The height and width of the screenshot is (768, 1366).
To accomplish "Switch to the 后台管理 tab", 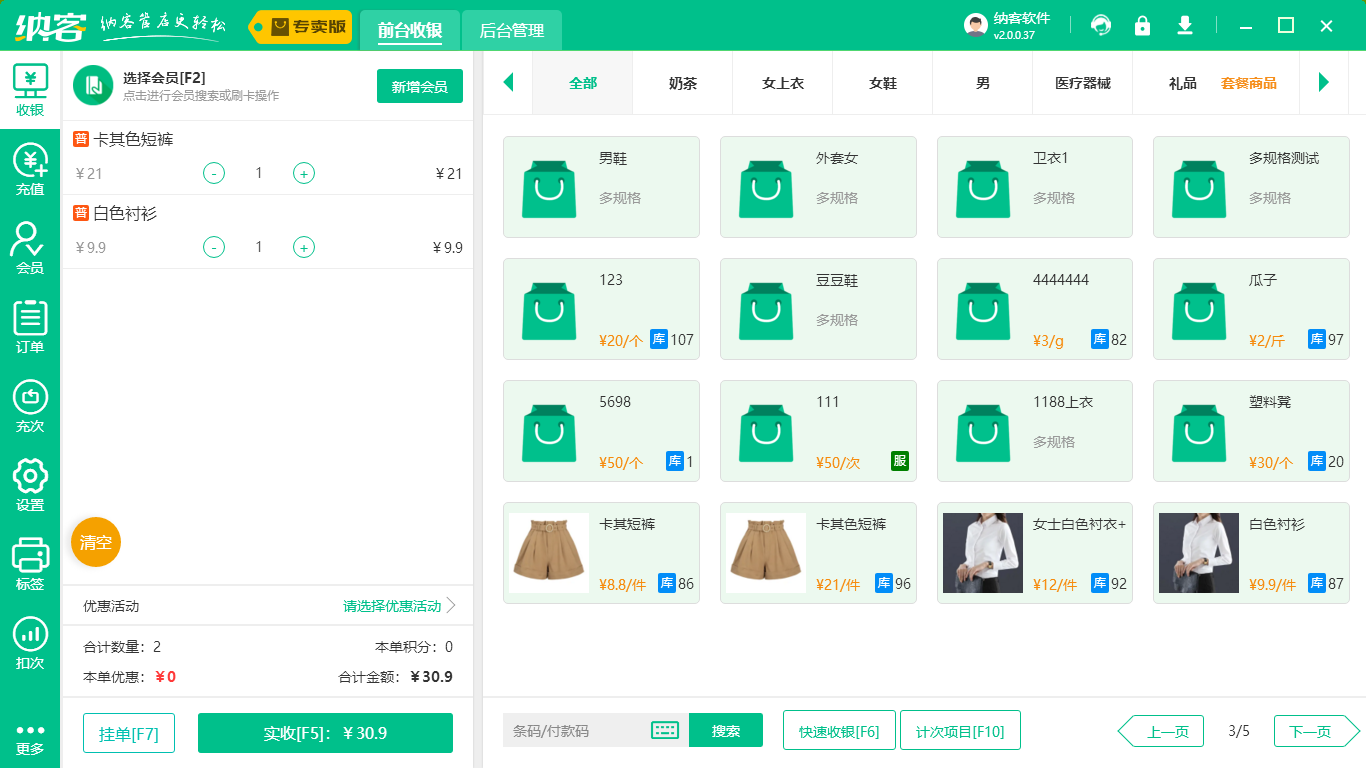I will (512, 31).
